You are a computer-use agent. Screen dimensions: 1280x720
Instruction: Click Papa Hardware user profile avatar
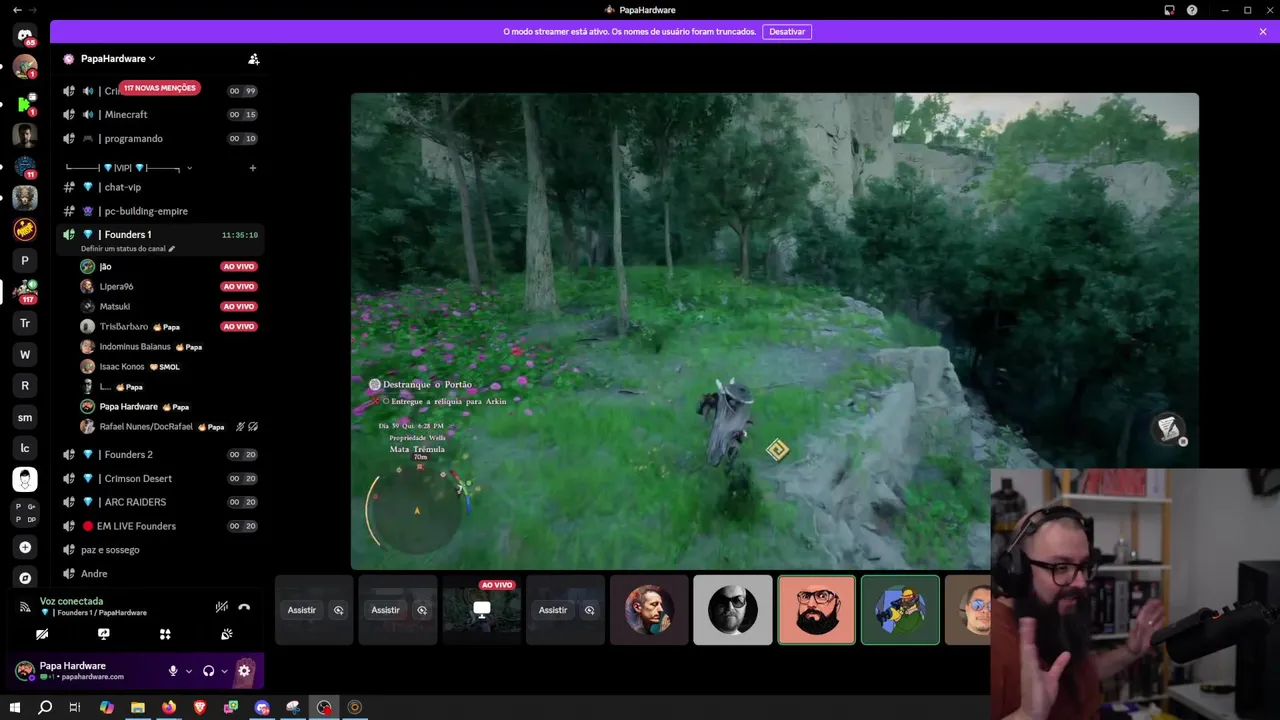coord(25,671)
